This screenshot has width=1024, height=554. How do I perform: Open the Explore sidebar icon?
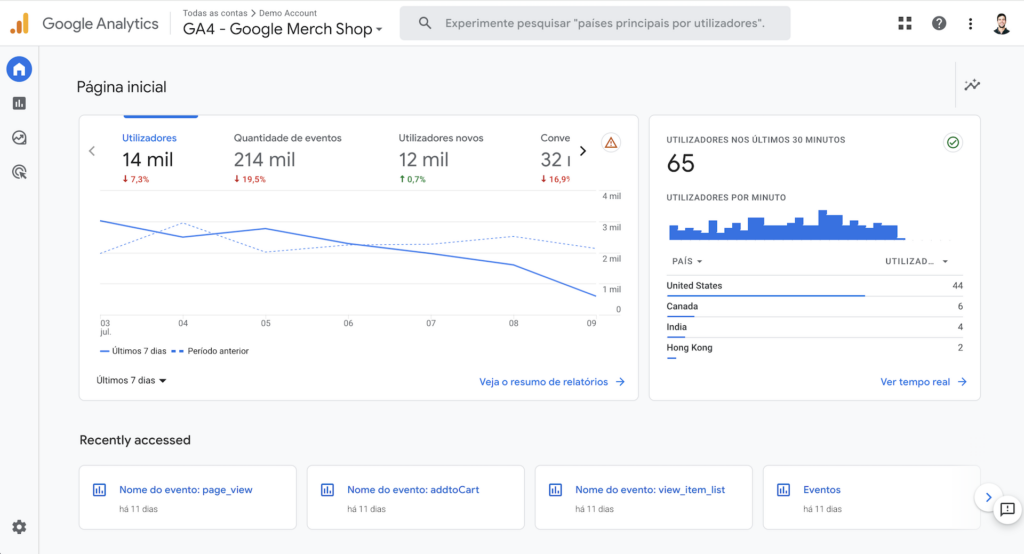[19, 138]
